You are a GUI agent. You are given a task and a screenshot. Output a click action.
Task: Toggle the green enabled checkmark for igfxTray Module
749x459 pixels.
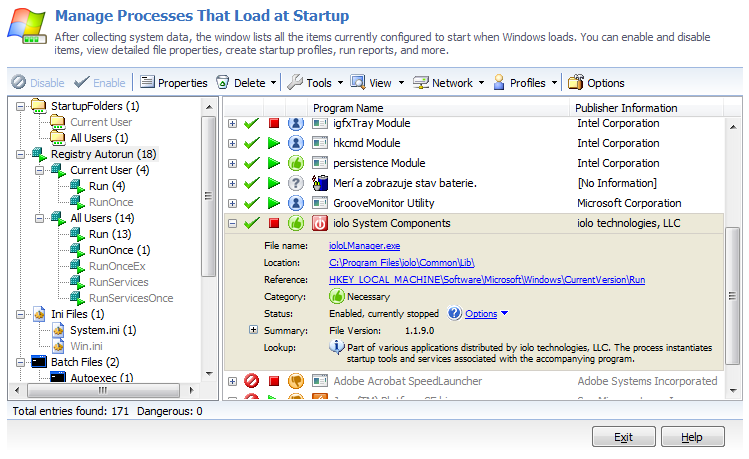251,123
